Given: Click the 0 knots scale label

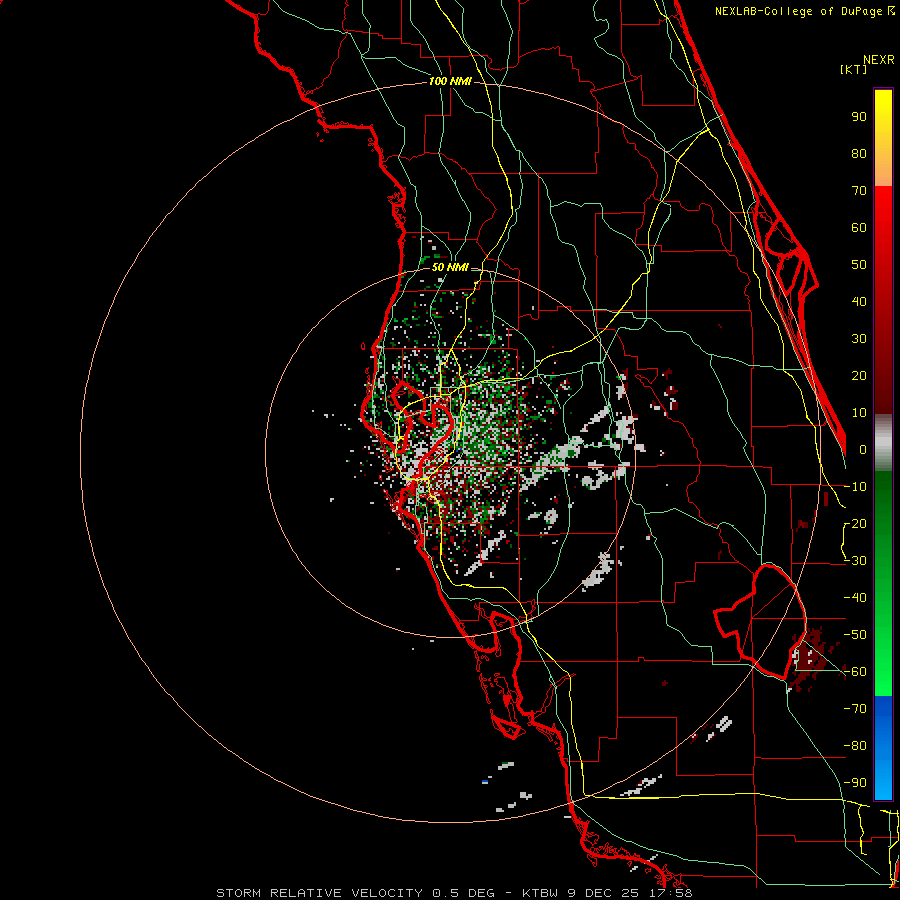Looking at the screenshot, I should (863, 450).
